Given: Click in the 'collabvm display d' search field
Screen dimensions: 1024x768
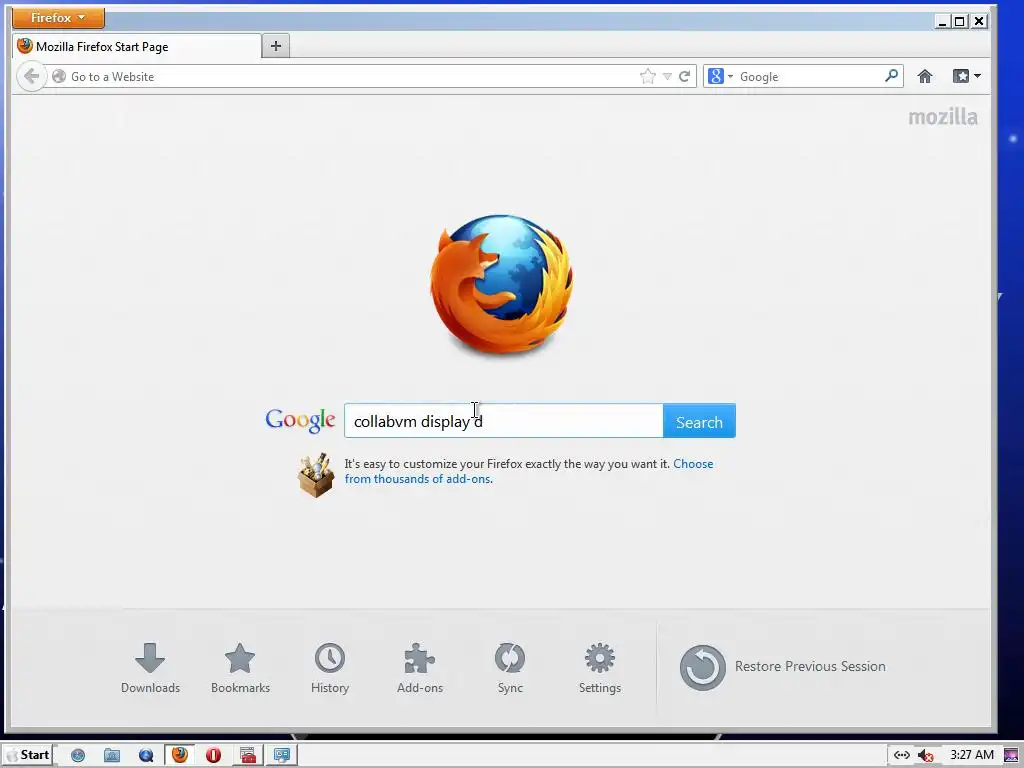Looking at the screenshot, I should [x=504, y=421].
